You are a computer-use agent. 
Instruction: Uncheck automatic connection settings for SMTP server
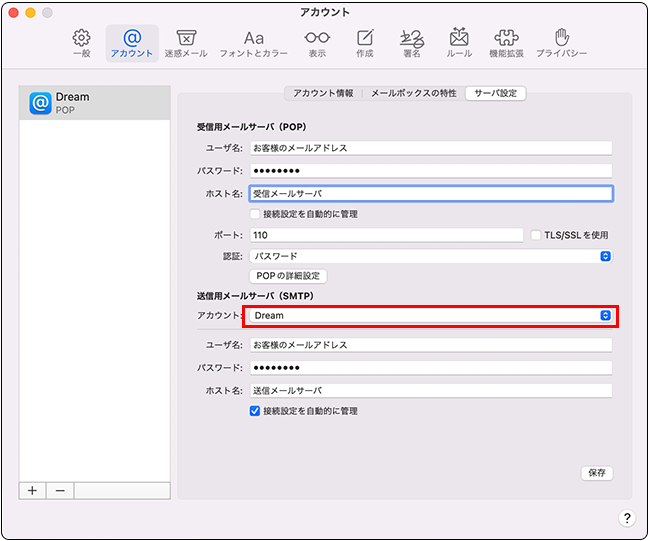pyautogui.click(x=255, y=411)
